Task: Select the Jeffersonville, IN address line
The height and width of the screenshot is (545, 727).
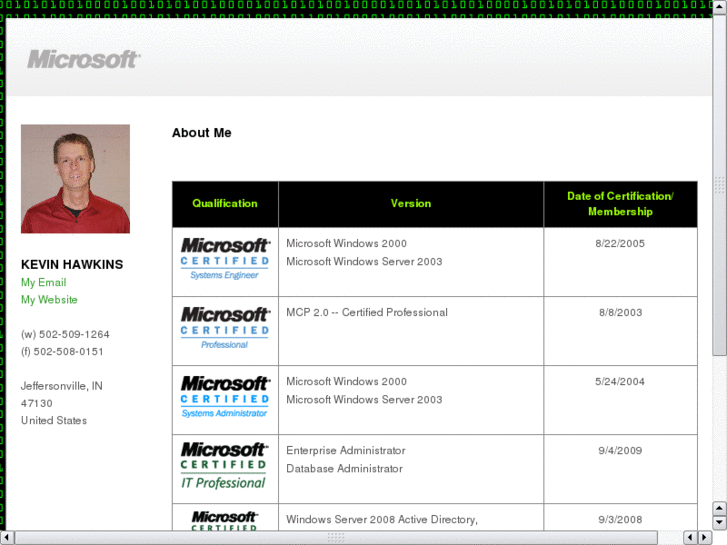Action: 62,386
